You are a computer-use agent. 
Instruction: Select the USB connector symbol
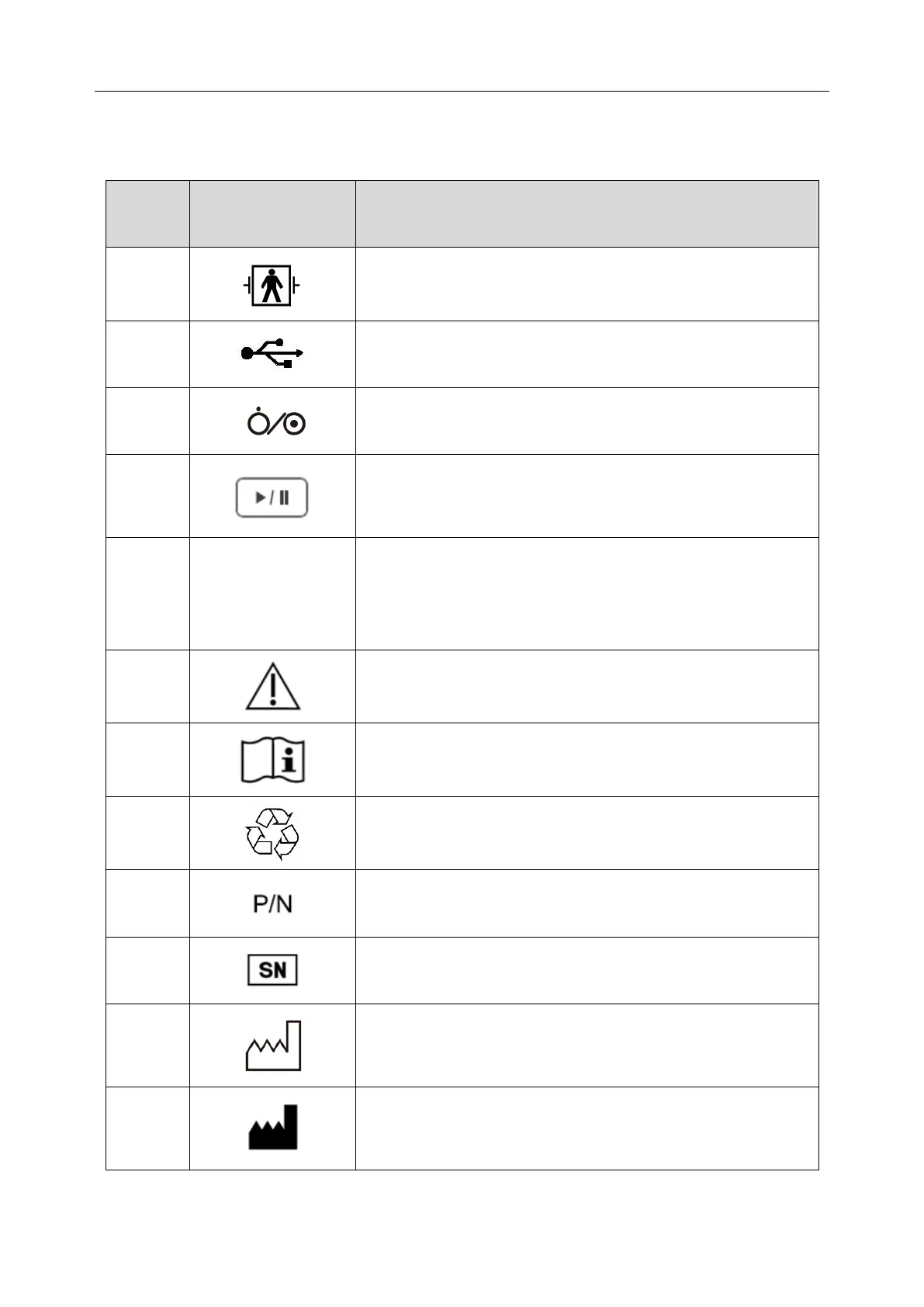point(272,353)
